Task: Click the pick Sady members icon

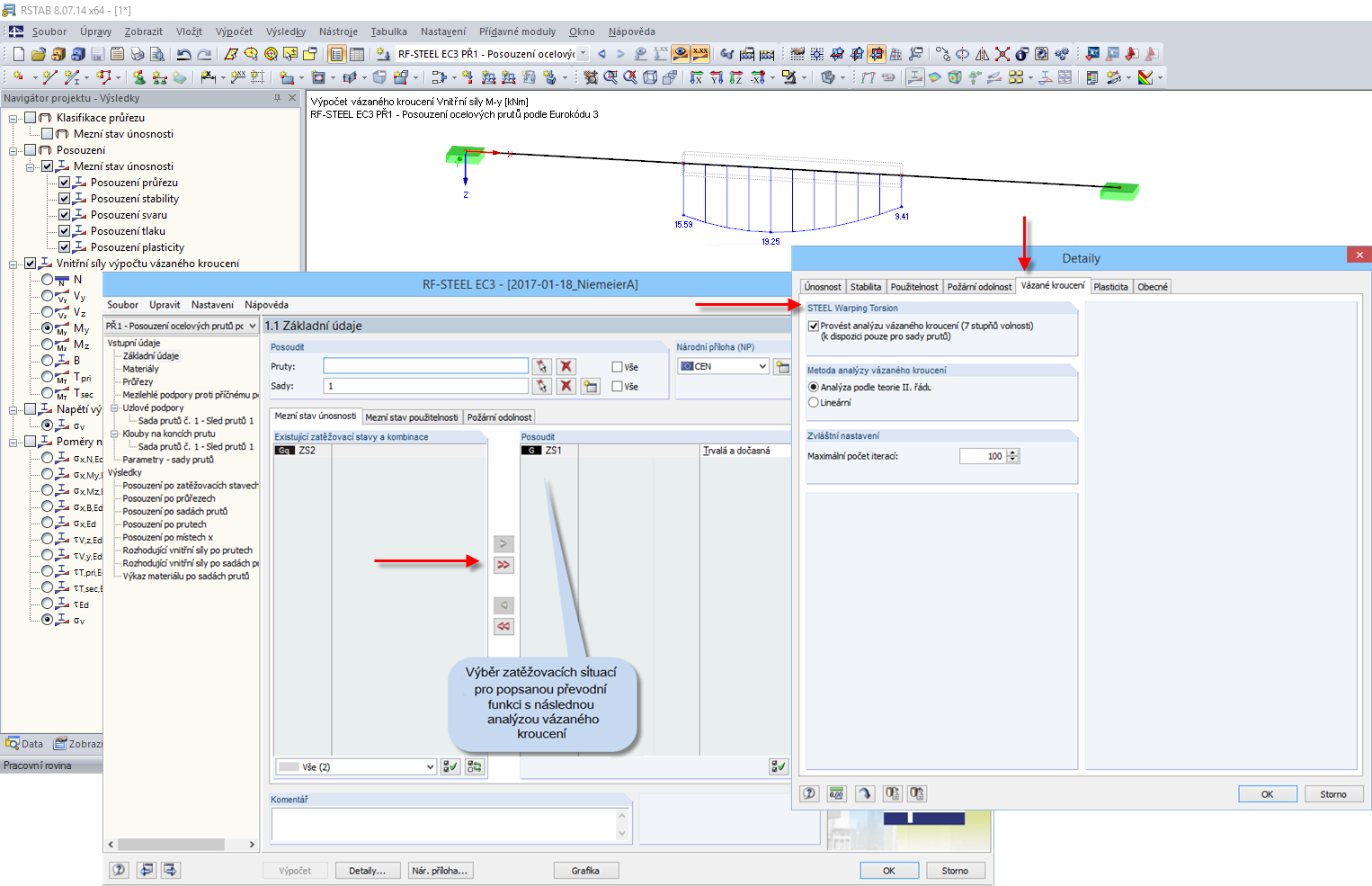Action: pos(541,386)
